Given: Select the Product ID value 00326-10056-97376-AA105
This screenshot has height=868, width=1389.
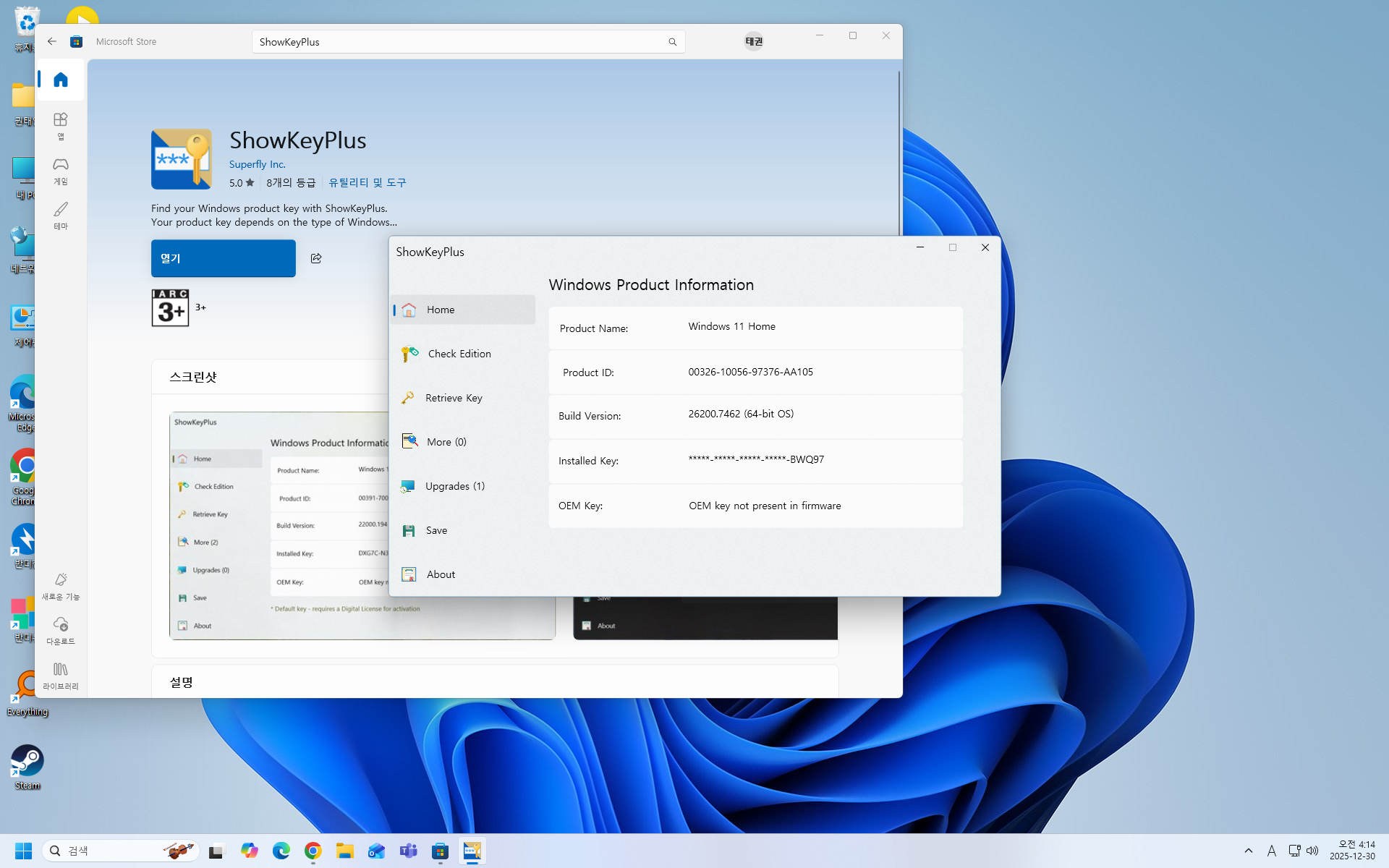Looking at the screenshot, I should pos(750,372).
